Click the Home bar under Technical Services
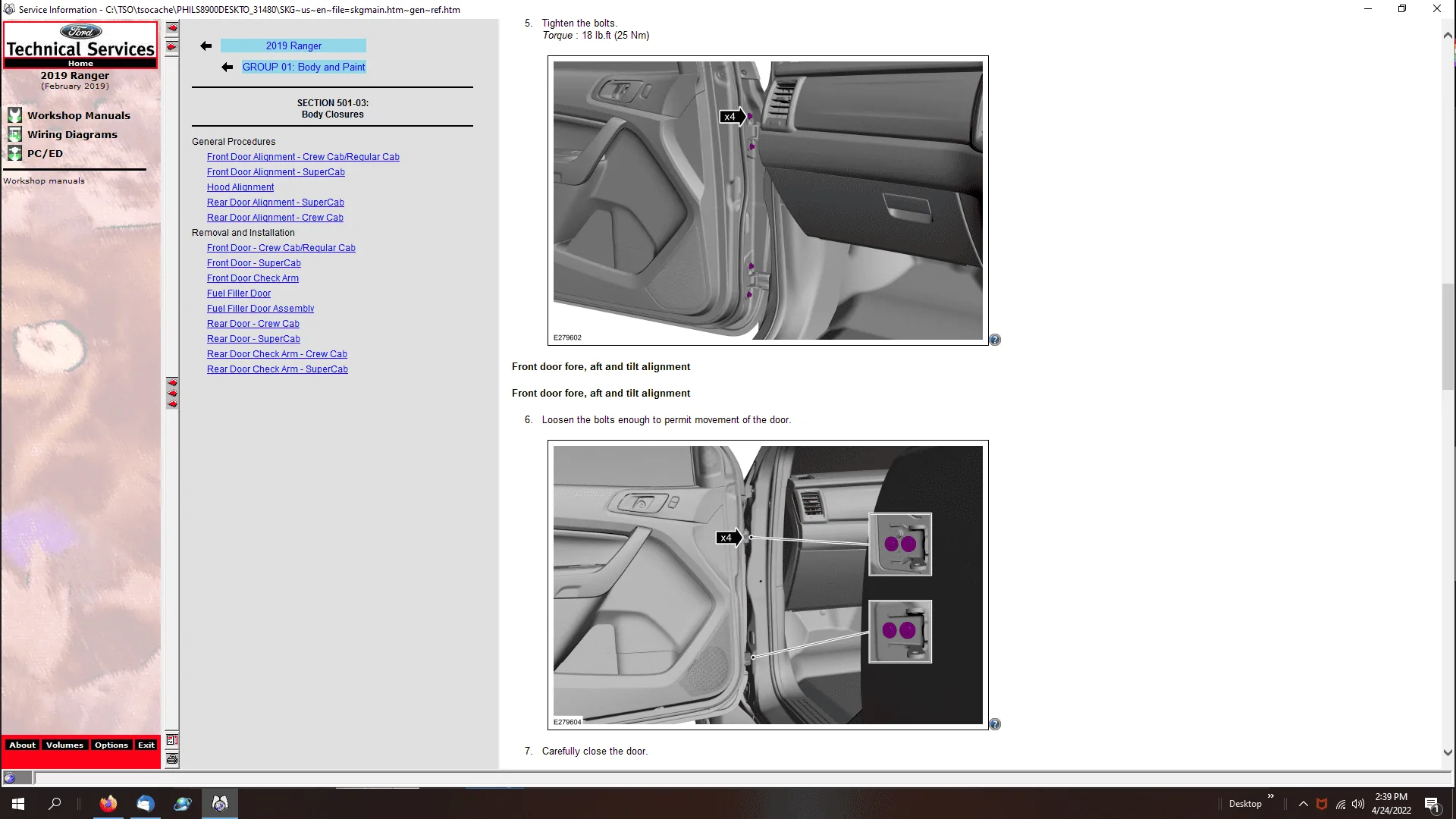 click(x=80, y=64)
